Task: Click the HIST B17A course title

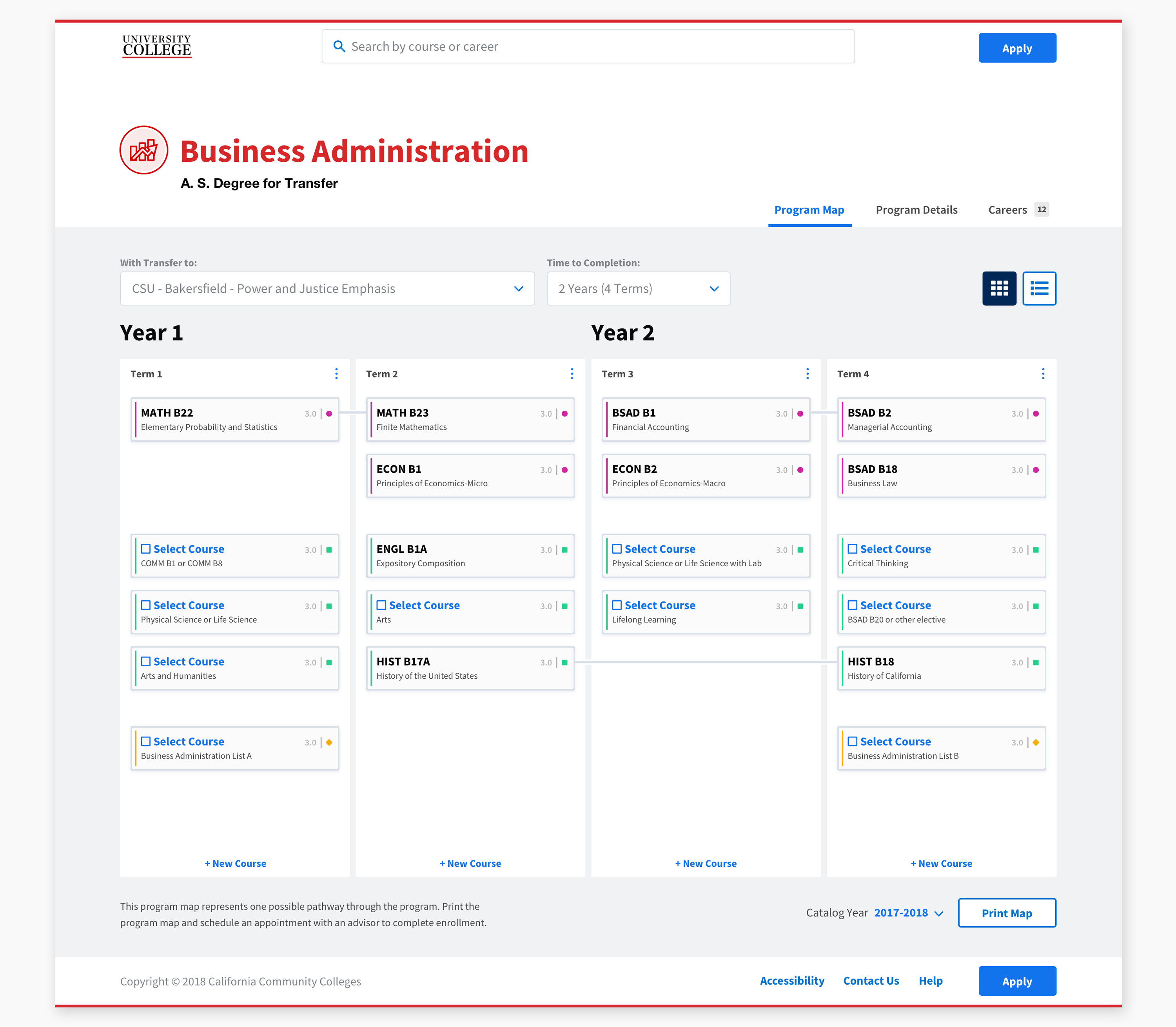Action: (403, 661)
